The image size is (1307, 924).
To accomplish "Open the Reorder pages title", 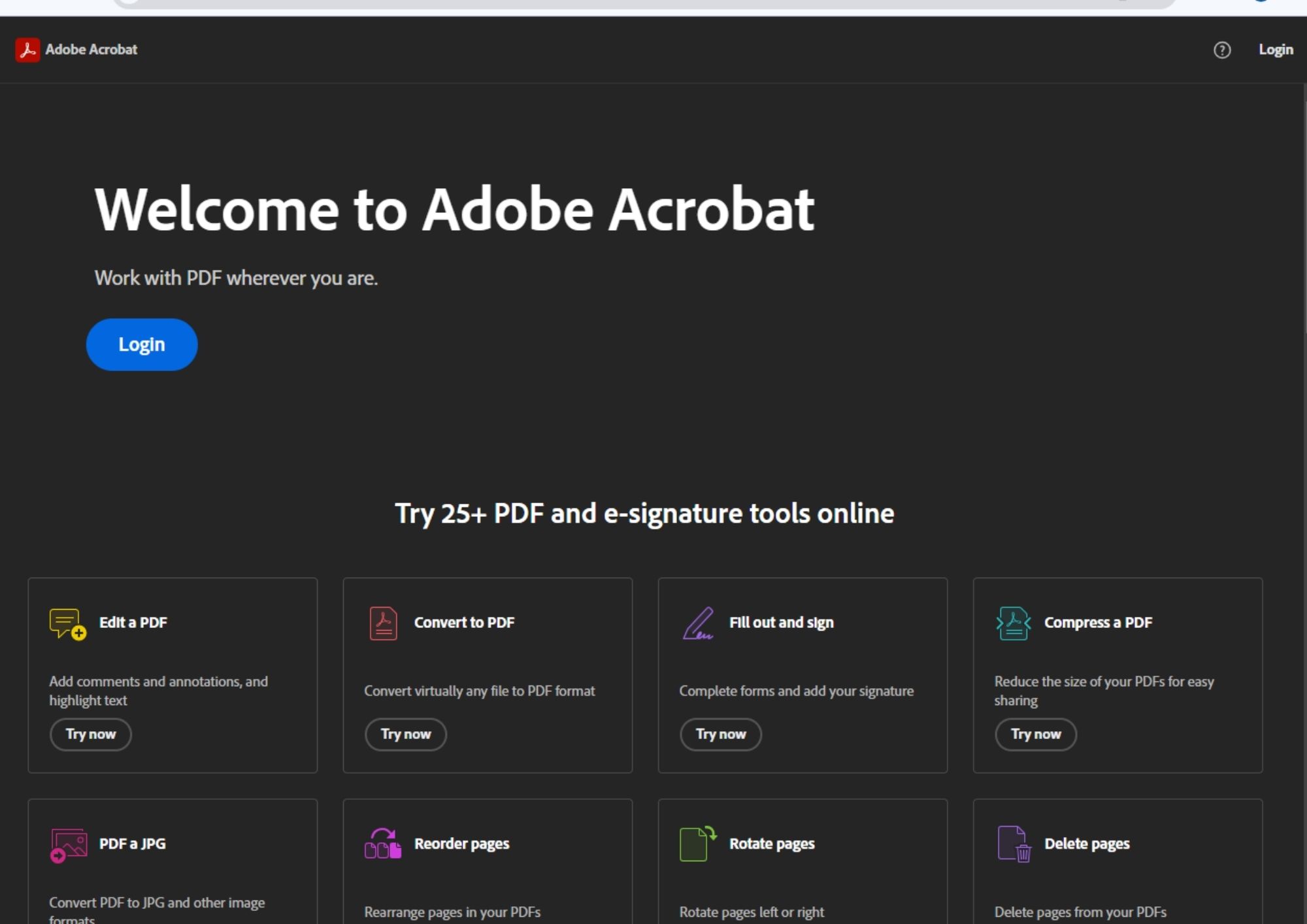I will pos(462,844).
